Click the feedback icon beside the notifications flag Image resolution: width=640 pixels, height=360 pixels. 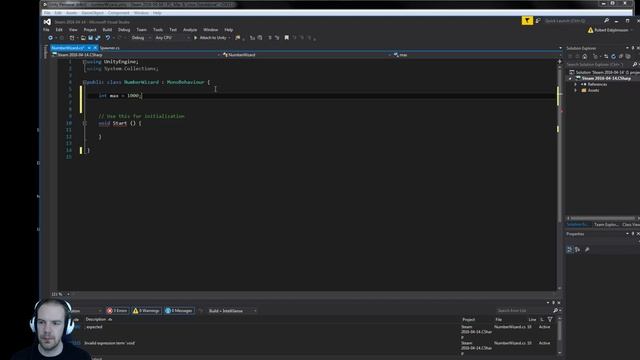click(x=538, y=21)
